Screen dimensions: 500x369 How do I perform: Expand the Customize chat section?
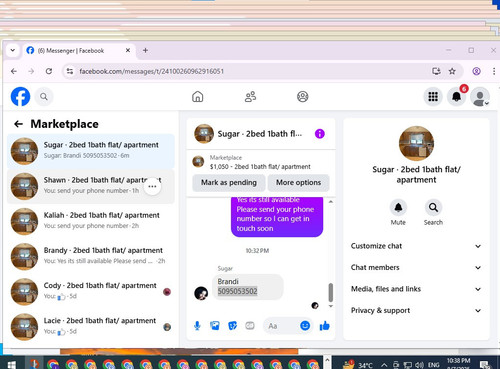coord(416,246)
